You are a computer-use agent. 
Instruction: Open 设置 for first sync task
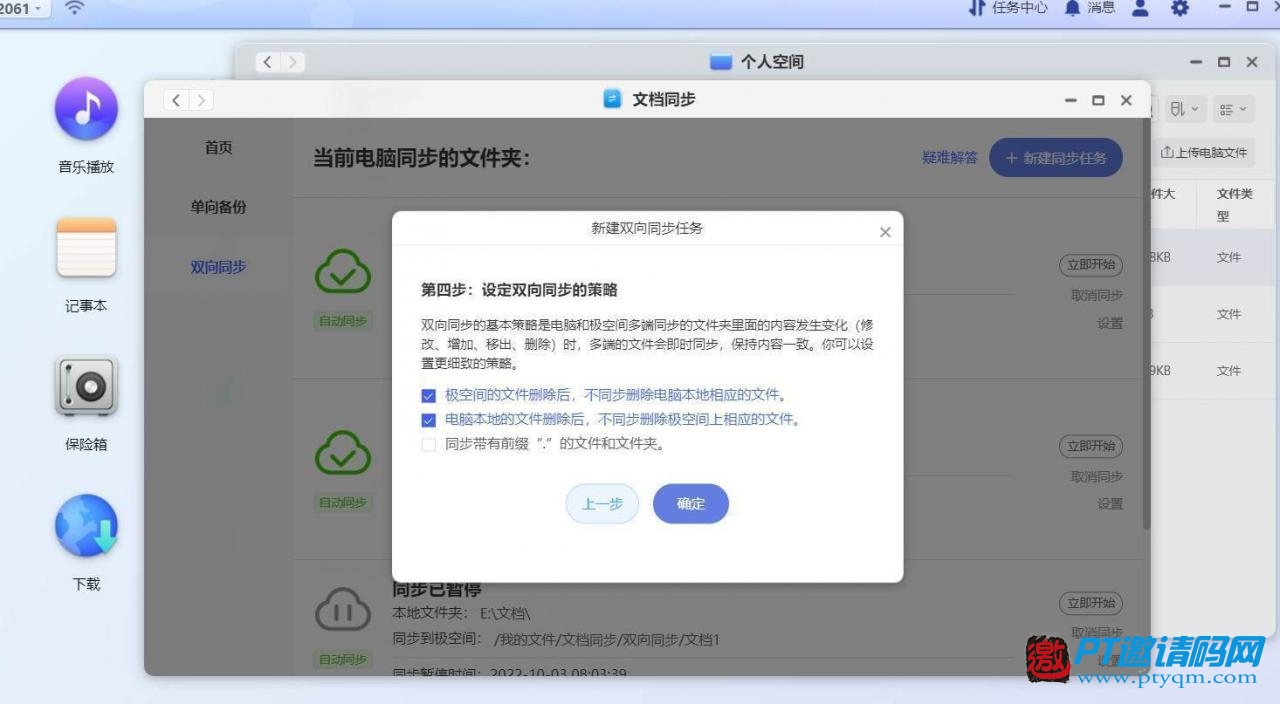[1110, 324]
